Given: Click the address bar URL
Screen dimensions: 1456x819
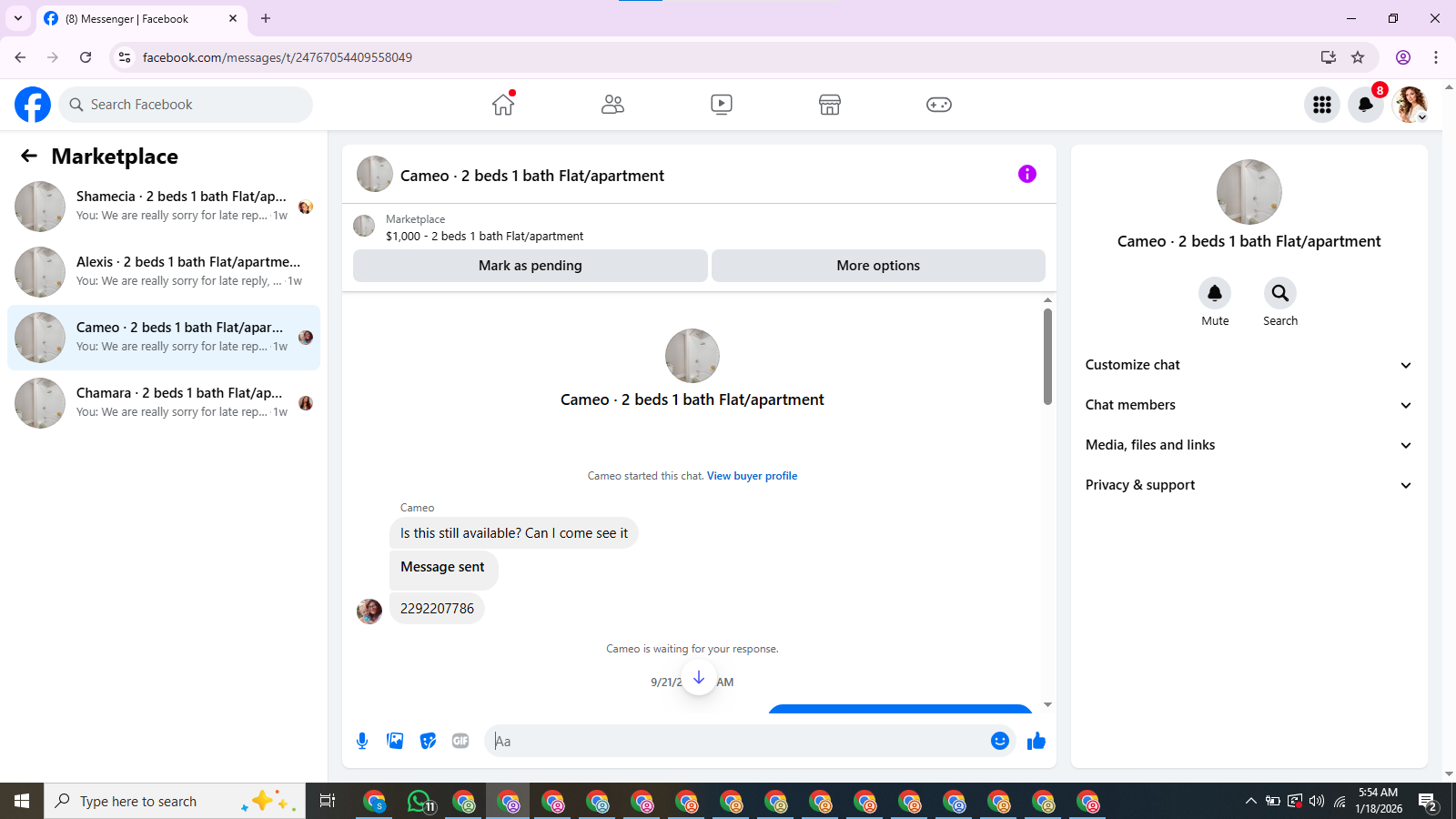Looking at the screenshot, I should 278,57.
